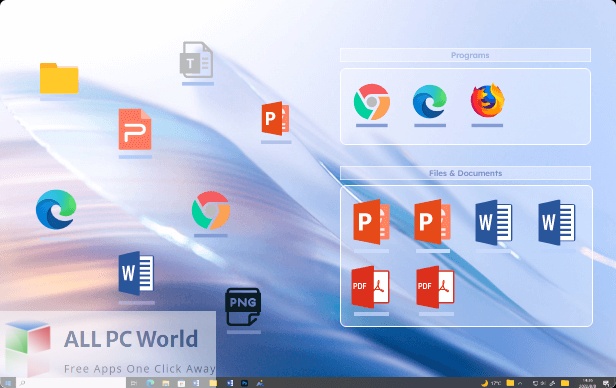The width and height of the screenshot is (616, 388).
Task: Click the taskbar search box
Action: pyautogui.click(x=71, y=383)
